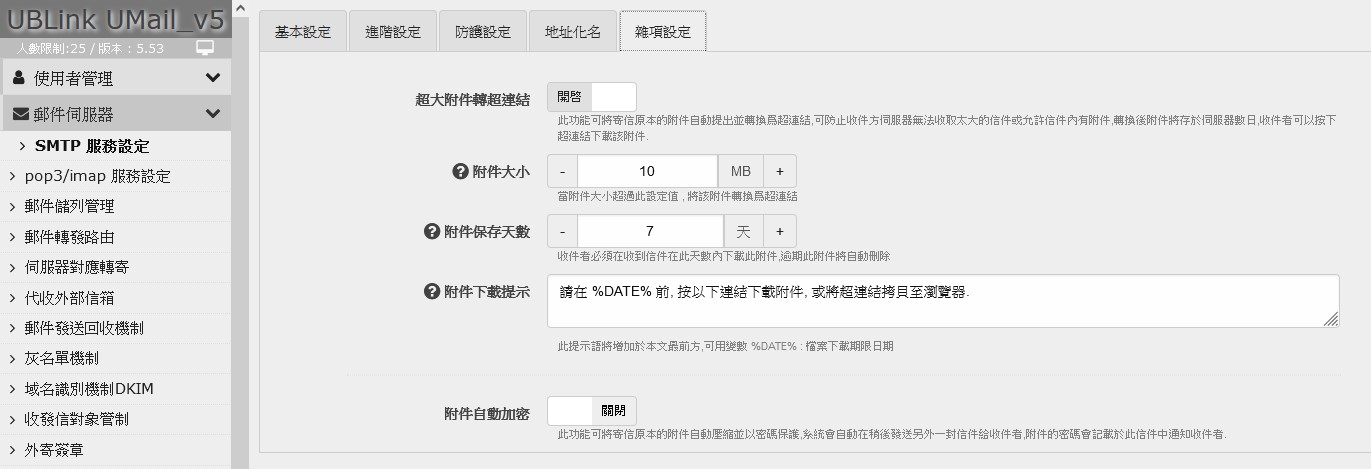This screenshot has width=1371, height=469.
Task: Toggle the 附件自動加密 switch
Action: coord(591,411)
